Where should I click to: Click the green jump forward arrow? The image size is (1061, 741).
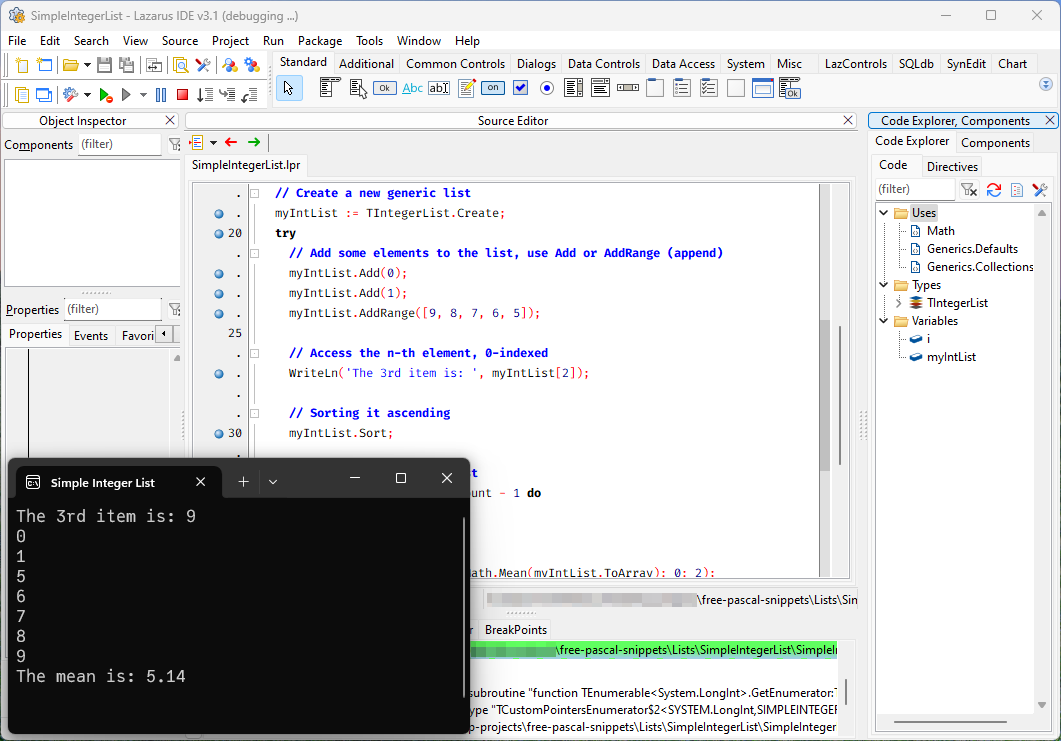pyautogui.click(x=254, y=142)
